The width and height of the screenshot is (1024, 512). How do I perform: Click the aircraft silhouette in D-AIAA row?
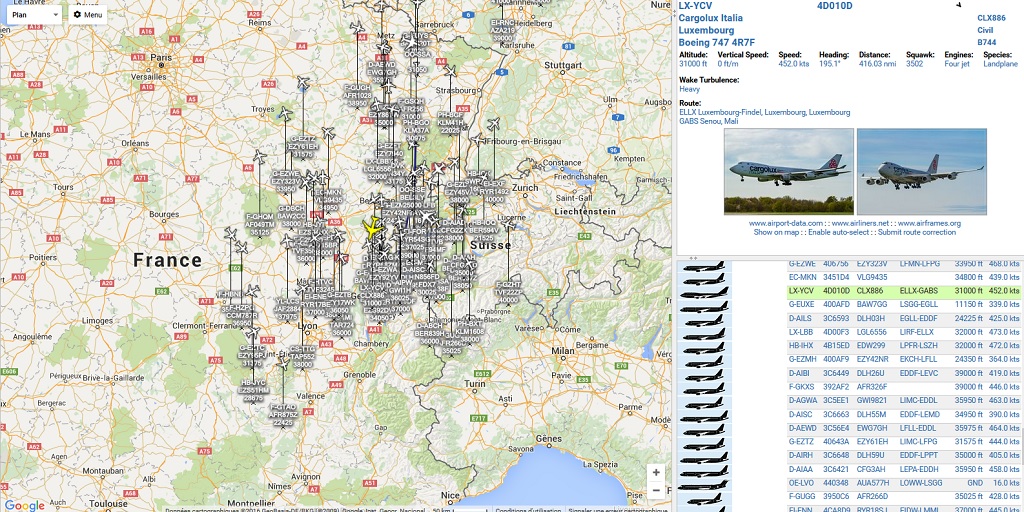(703, 470)
